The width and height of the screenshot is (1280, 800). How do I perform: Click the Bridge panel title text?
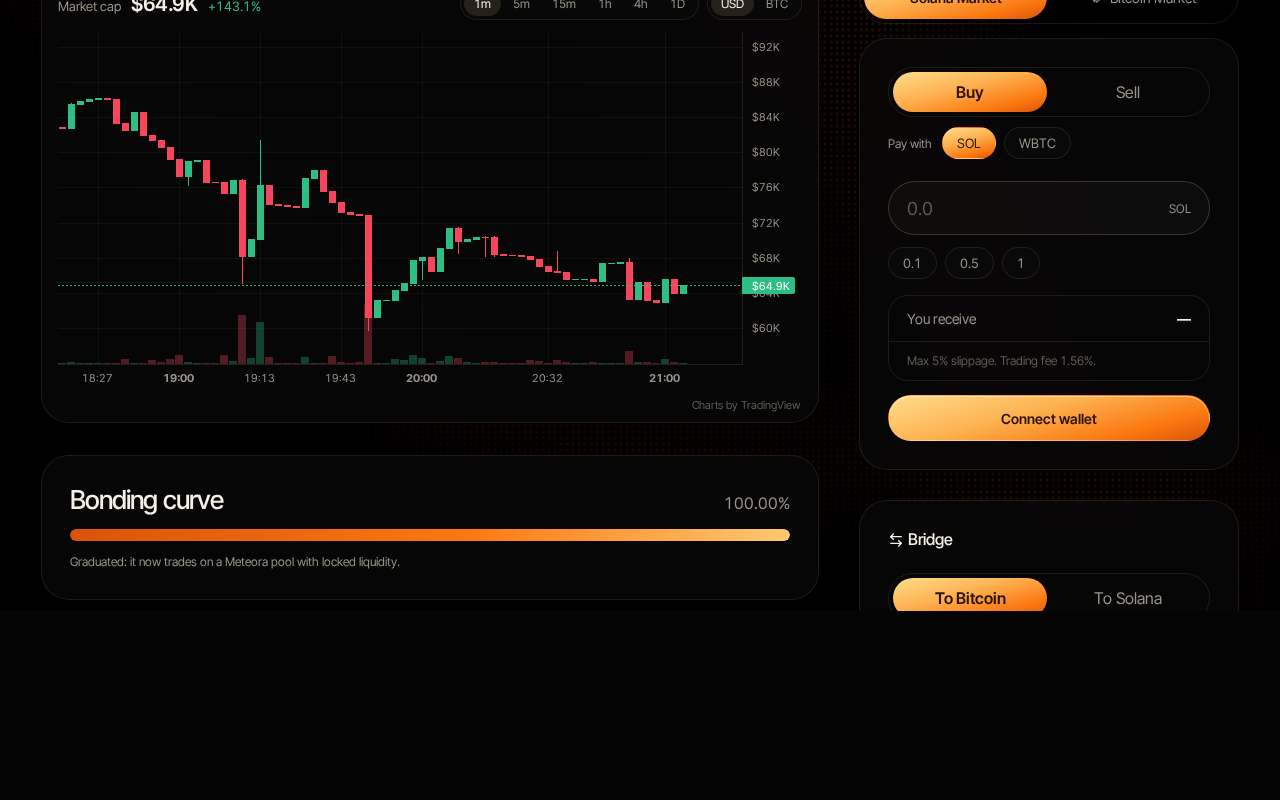click(x=930, y=540)
